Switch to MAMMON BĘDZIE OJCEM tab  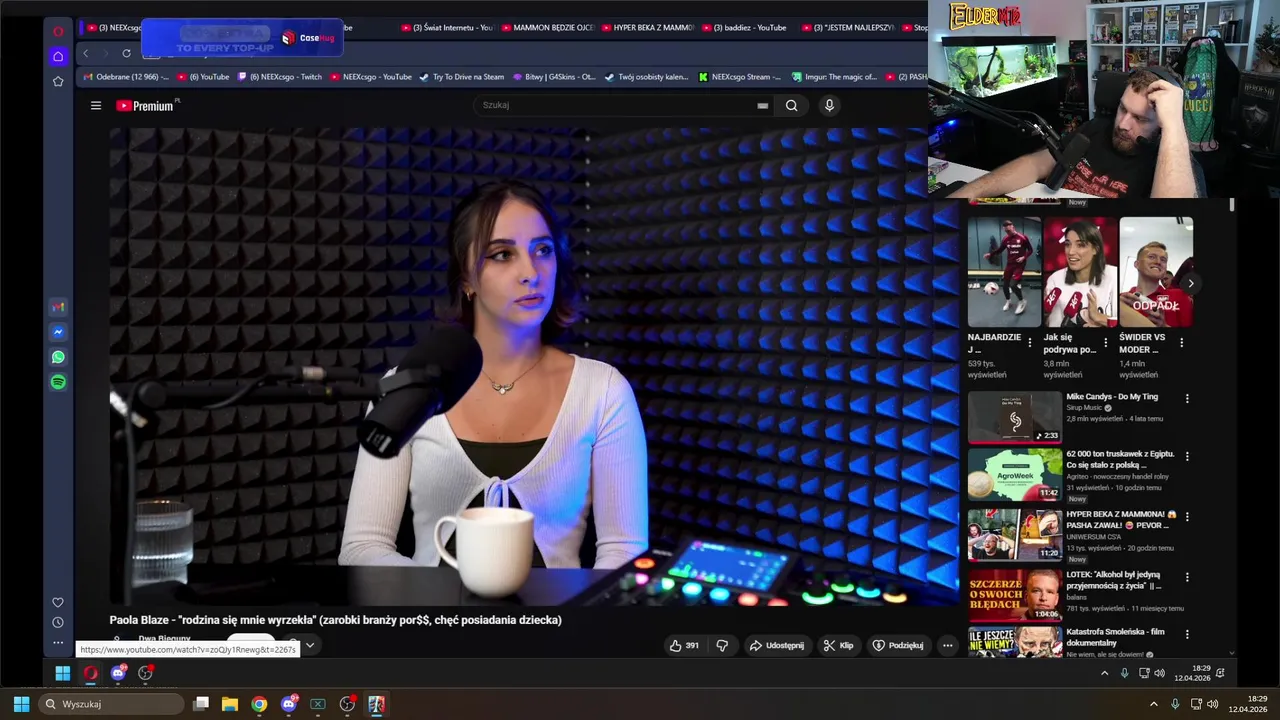pos(548,27)
